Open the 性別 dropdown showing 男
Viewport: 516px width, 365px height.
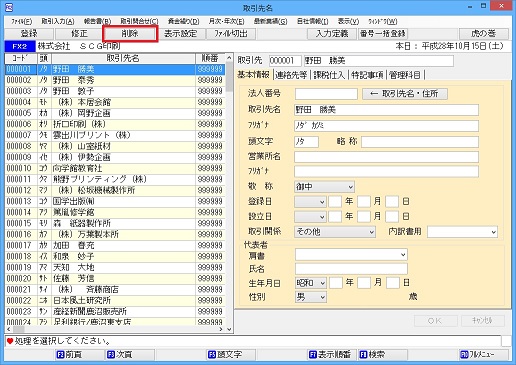pyautogui.click(x=311, y=297)
